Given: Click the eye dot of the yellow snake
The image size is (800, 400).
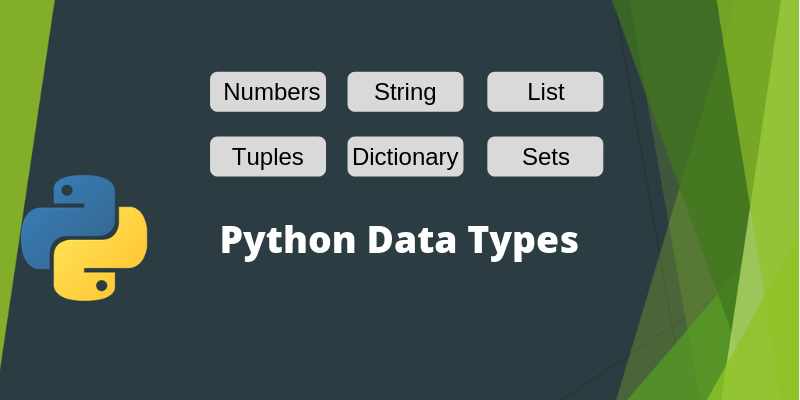Looking at the screenshot, I should click(101, 286).
